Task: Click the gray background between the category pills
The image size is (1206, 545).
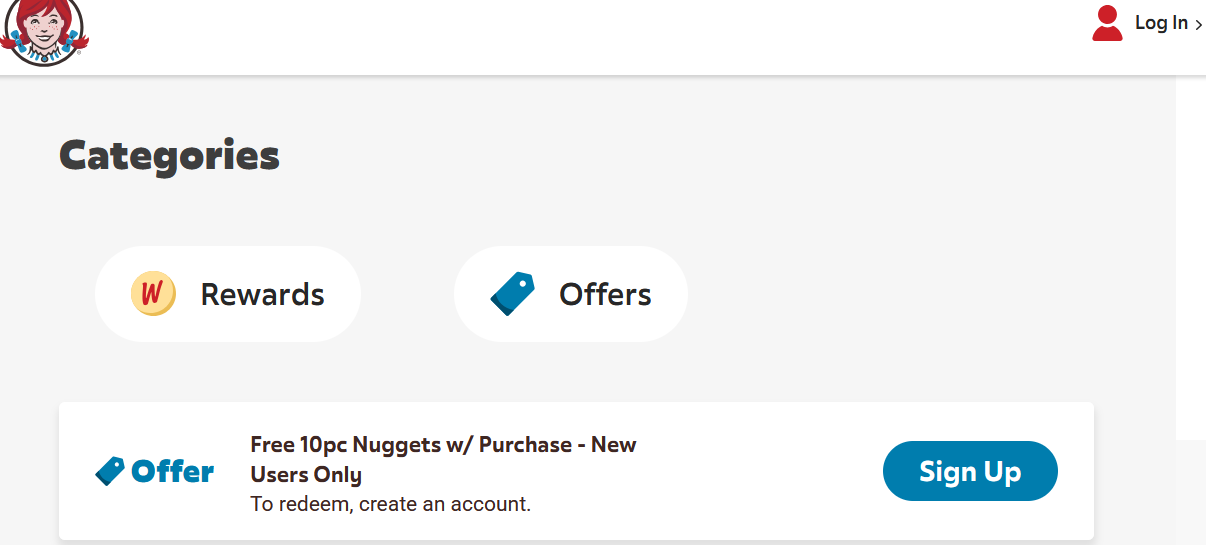Action: tap(407, 294)
